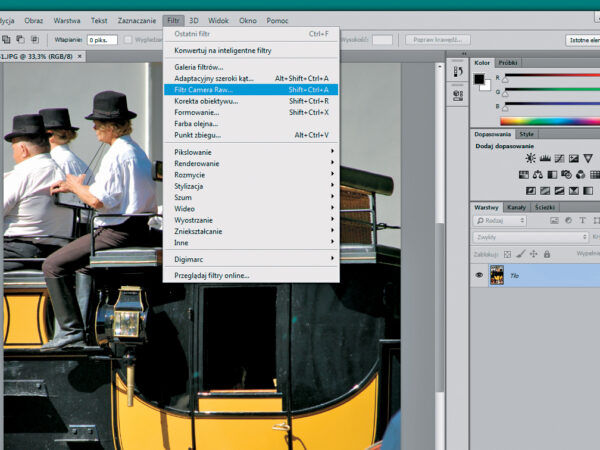Click the Wtapianie feather input field
Viewport: 600px width, 450px height.
[102, 40]
